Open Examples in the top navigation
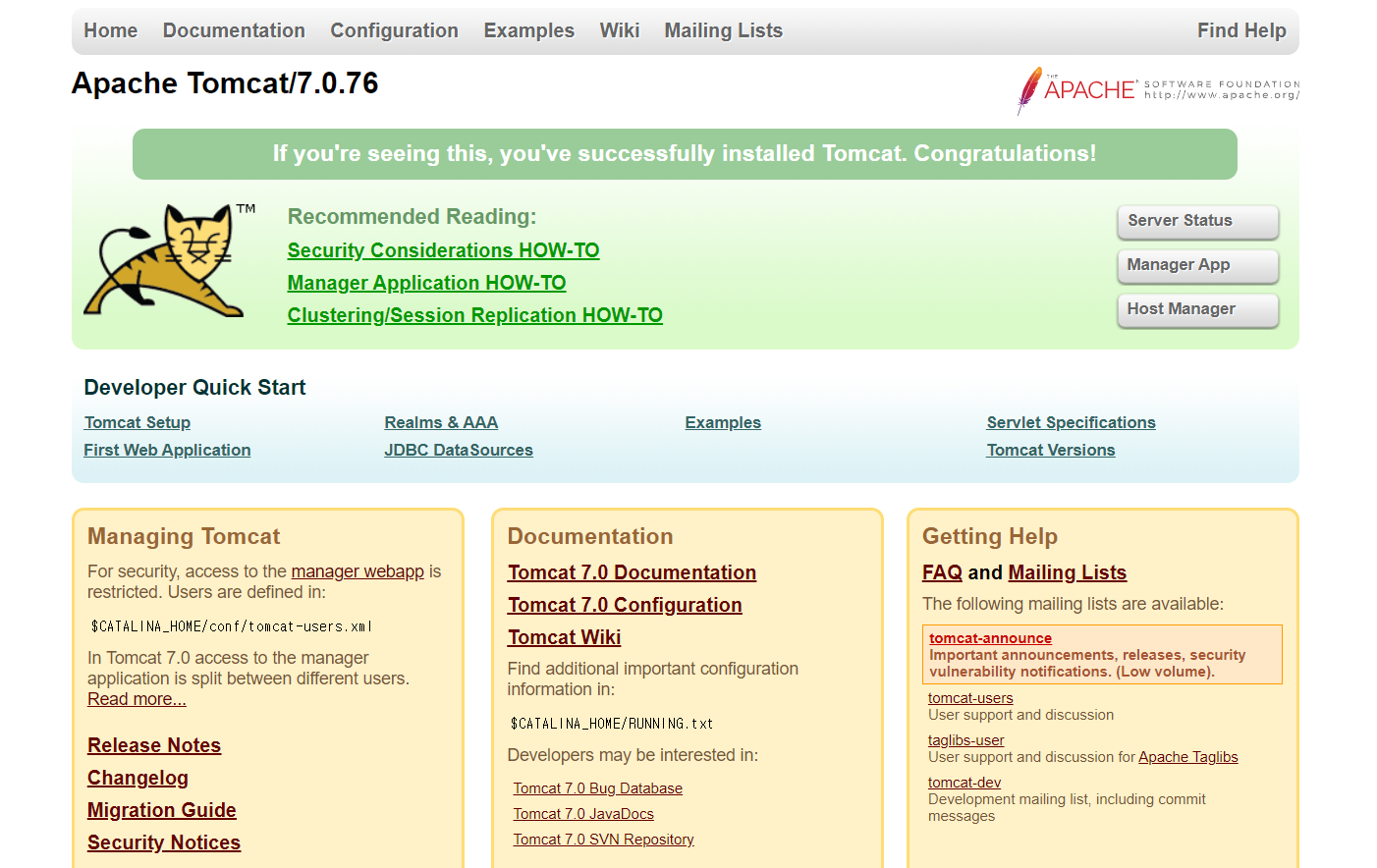1377x868 pixels. (x=528, y=30)
